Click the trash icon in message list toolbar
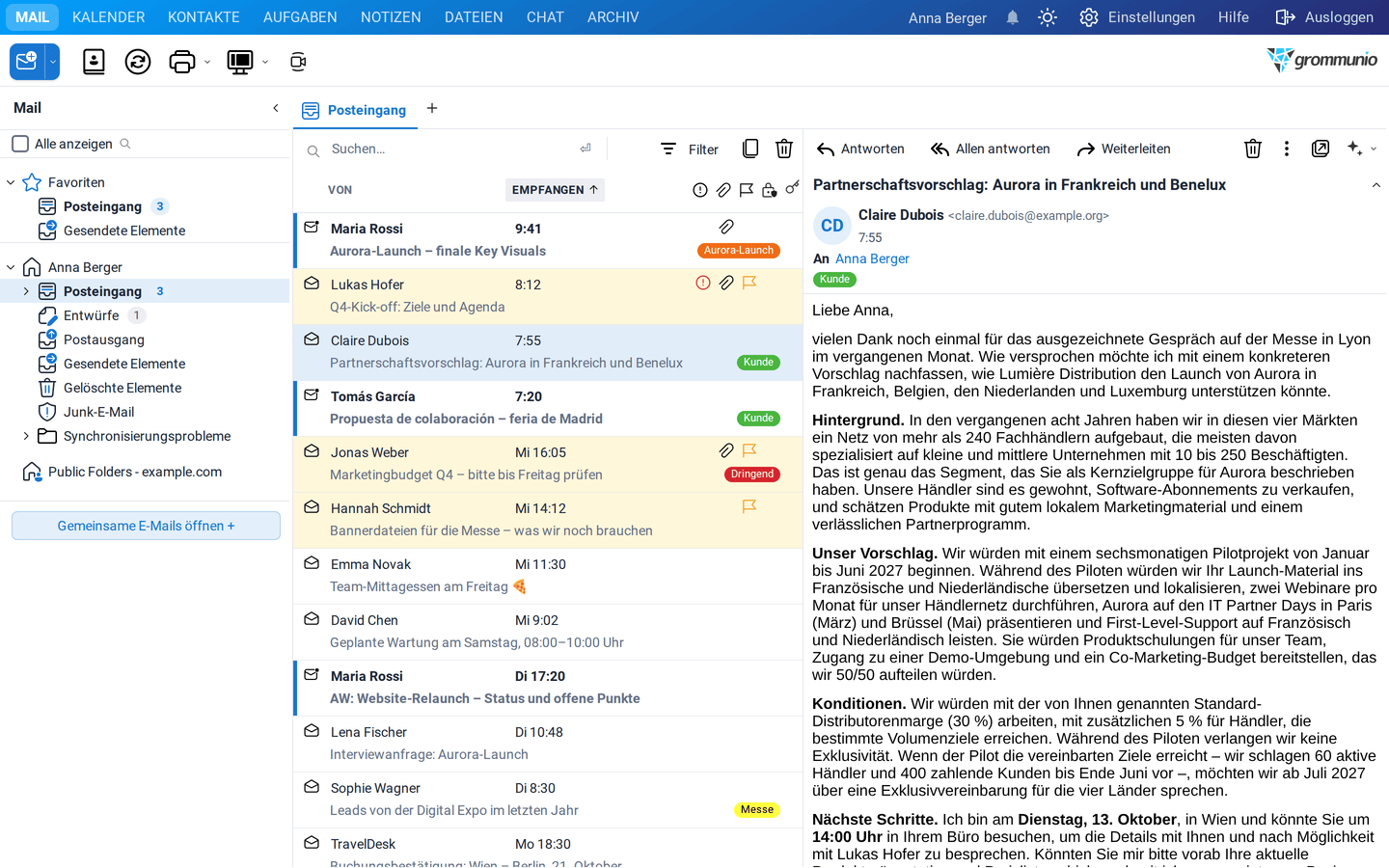Viewport: 1389px width, 868px height. click(x=784, y=149)
